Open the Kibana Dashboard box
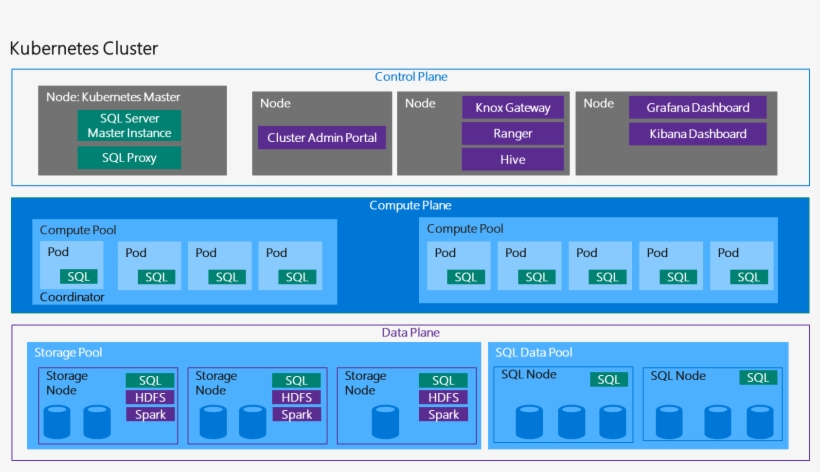The width and height of the screenshot is (820, 472). click(697, 134)
